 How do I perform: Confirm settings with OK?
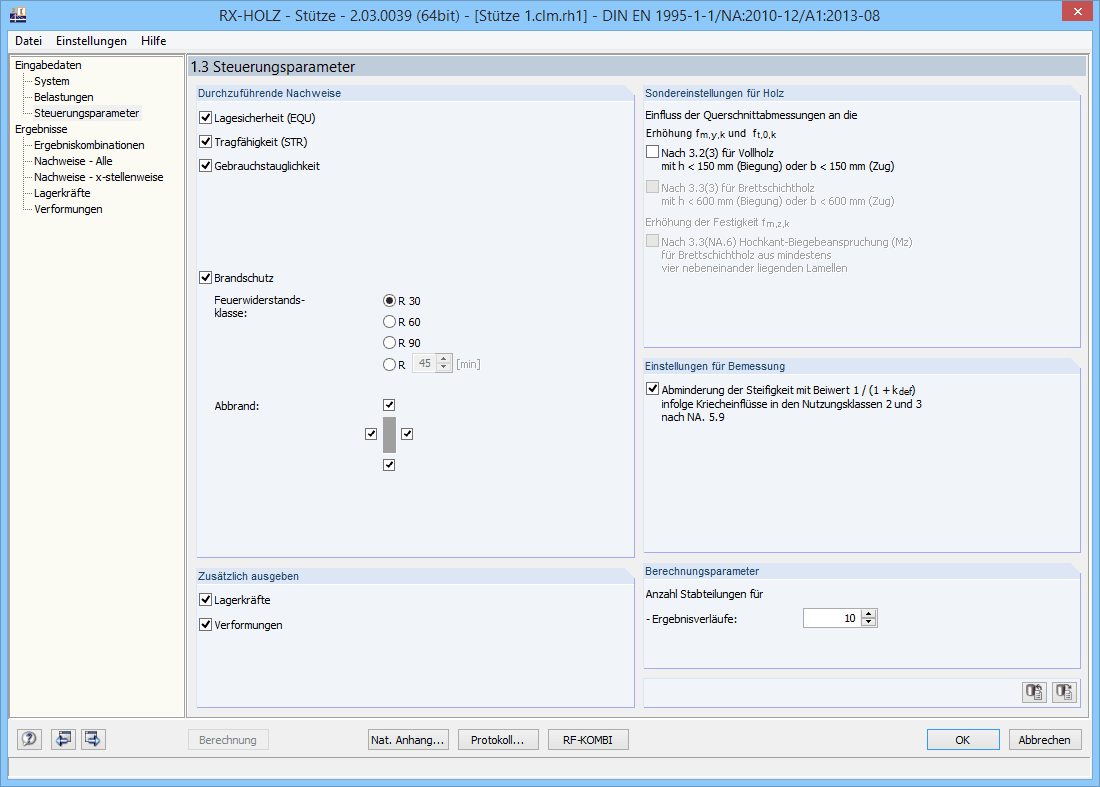(962, 739)
